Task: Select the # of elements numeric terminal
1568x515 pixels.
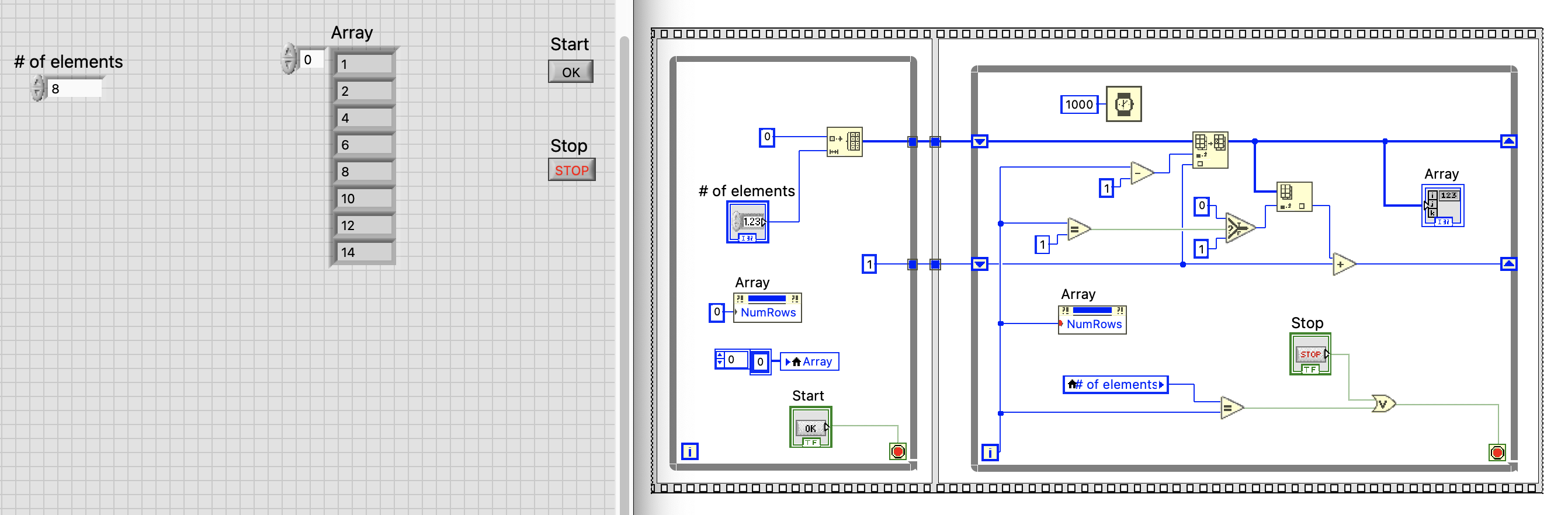Action: point(747,222)
